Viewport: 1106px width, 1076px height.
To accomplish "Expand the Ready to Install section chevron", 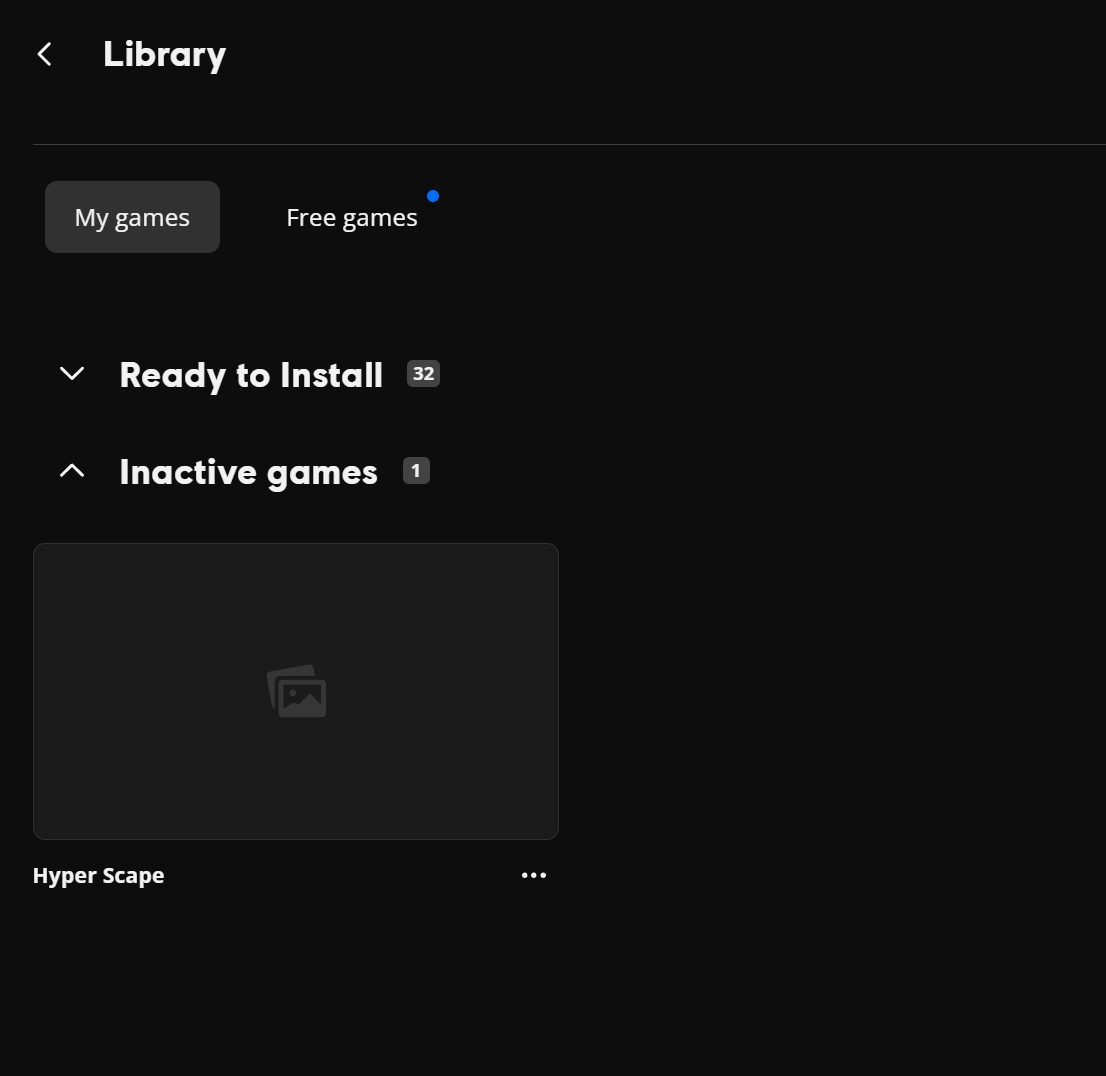I will tap(72, 374).
